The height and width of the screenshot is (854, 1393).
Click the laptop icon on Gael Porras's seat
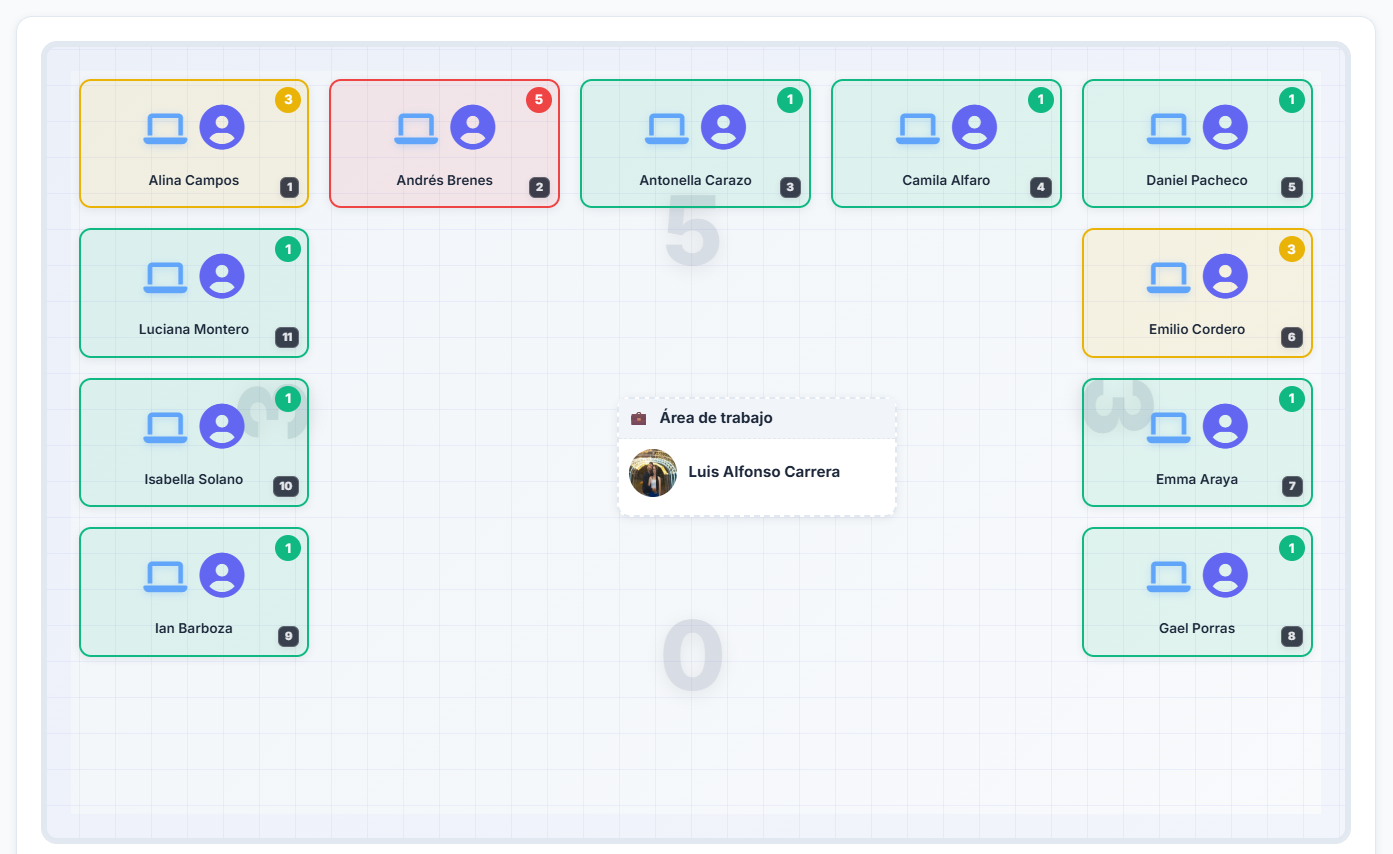[x=1168, y=576]
